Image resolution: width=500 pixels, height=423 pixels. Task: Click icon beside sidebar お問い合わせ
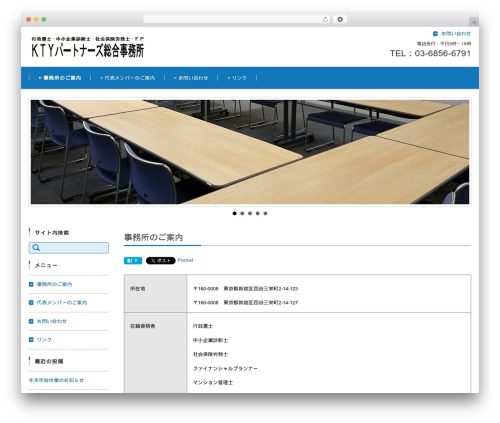[31, 321]
